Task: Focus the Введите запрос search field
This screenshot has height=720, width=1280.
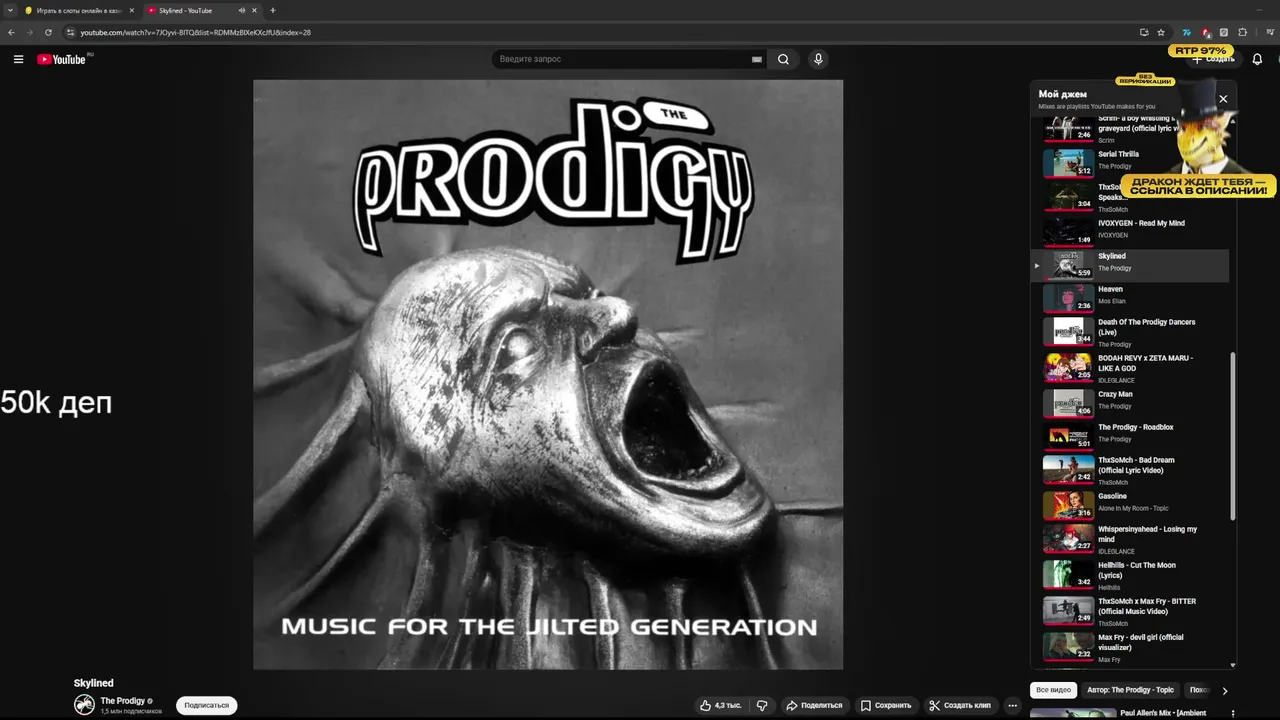Action: click(x=628, y=59)
